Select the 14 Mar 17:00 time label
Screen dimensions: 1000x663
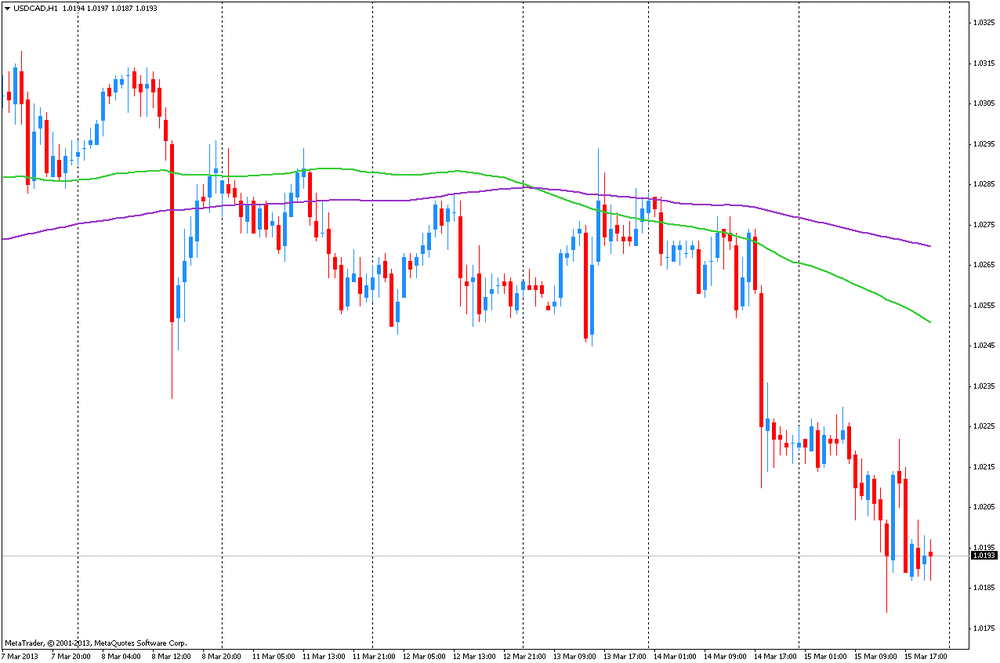[774, 656]
